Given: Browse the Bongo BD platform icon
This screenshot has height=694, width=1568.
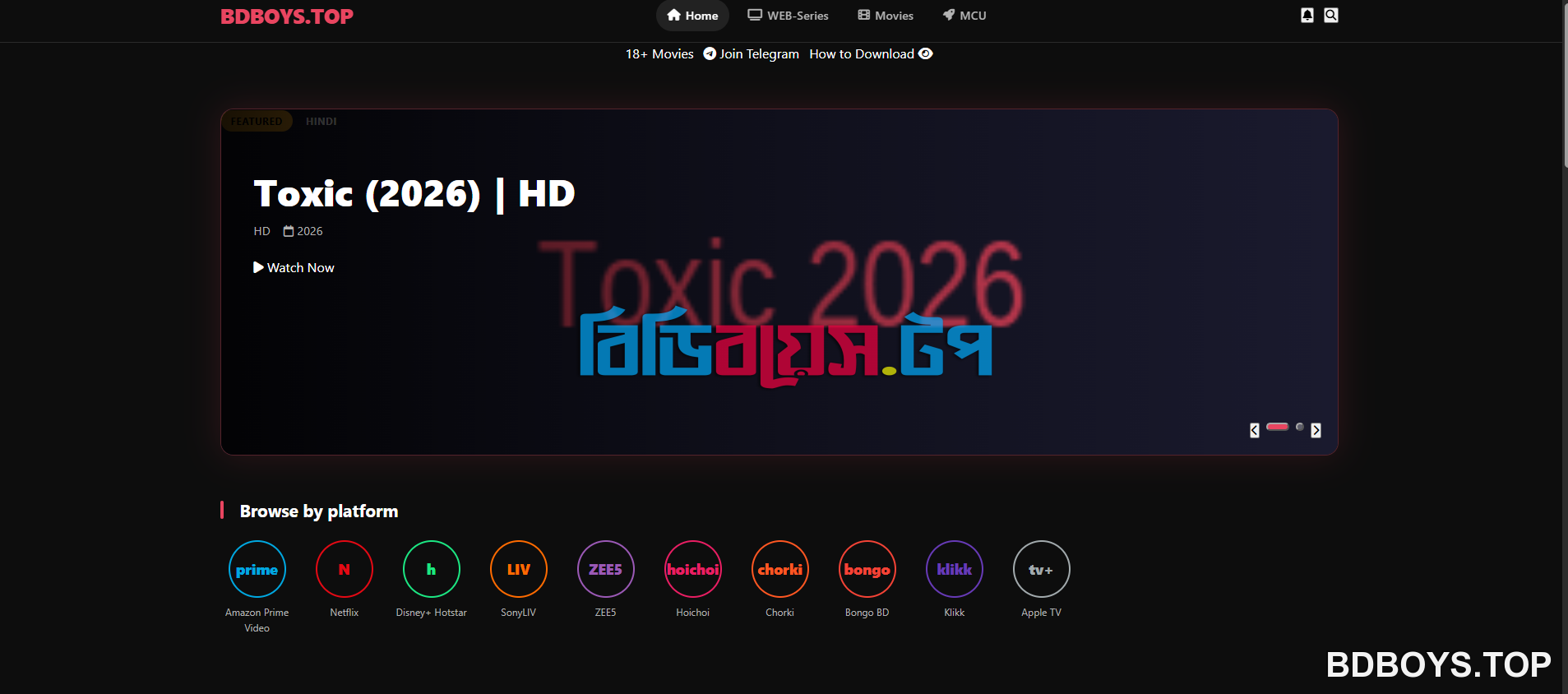Looking at the screenshot, I should 867,569.
